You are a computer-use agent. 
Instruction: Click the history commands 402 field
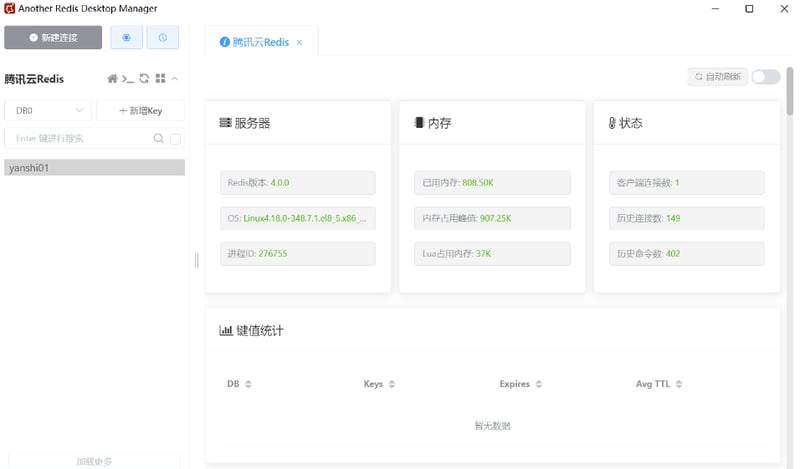tap(687, 254)
